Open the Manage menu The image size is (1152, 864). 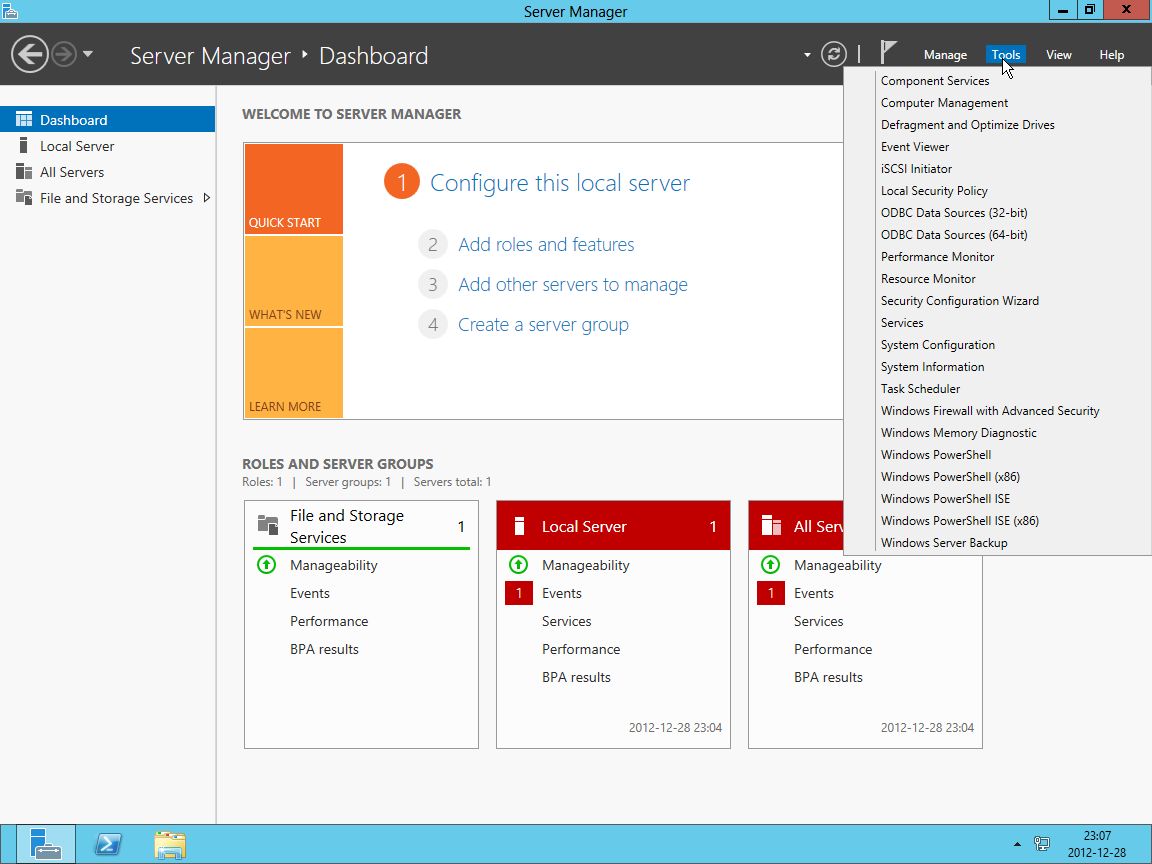(x=945, y=55)
